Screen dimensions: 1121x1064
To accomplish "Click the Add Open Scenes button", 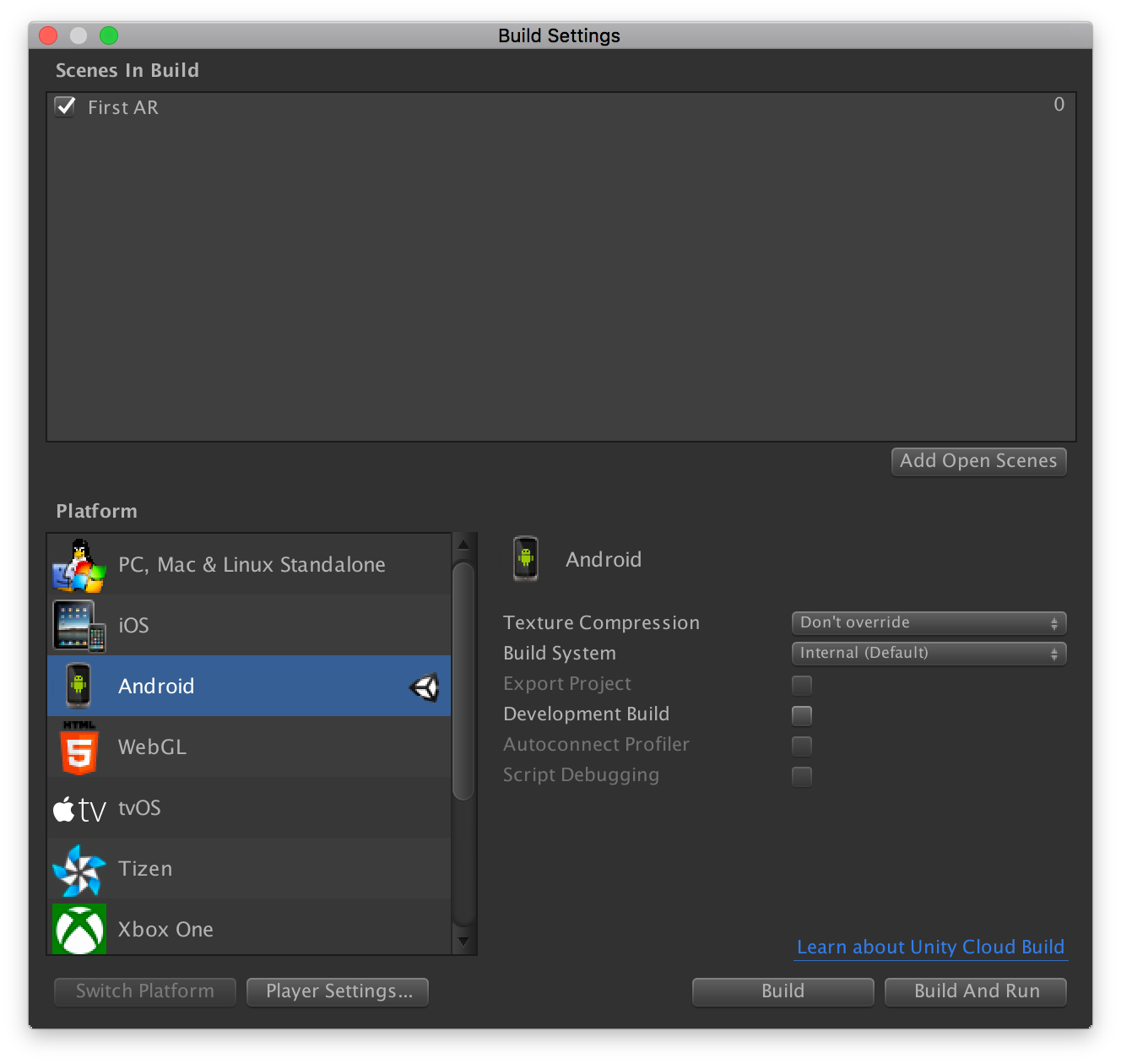I will pyautogui.click(x=979, y=461).
